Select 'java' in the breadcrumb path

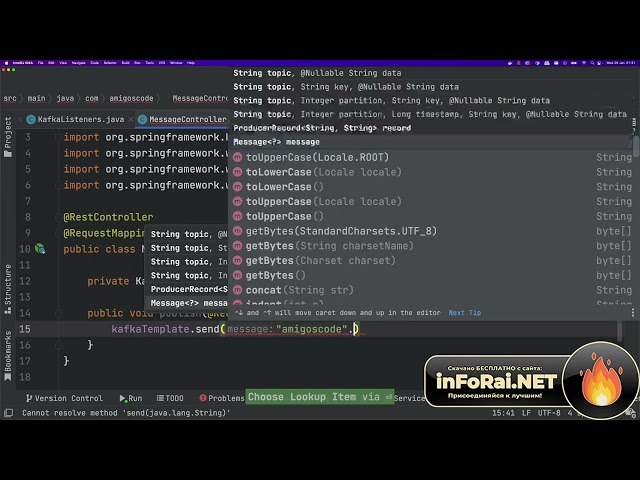tap(65, 98)
